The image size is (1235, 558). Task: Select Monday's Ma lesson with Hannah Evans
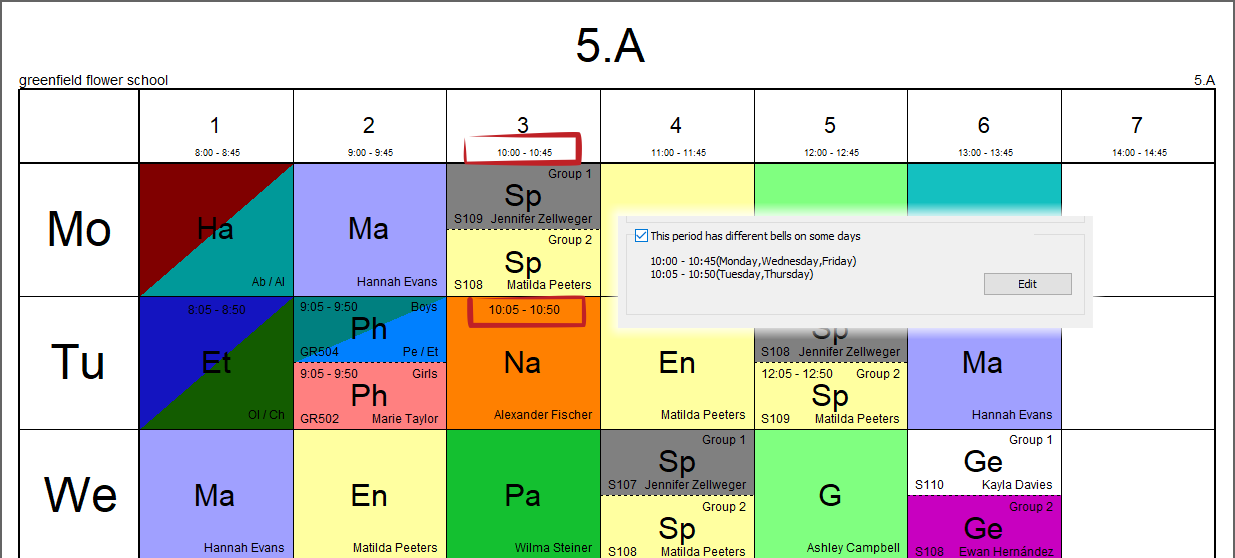[x=369, y=230]
